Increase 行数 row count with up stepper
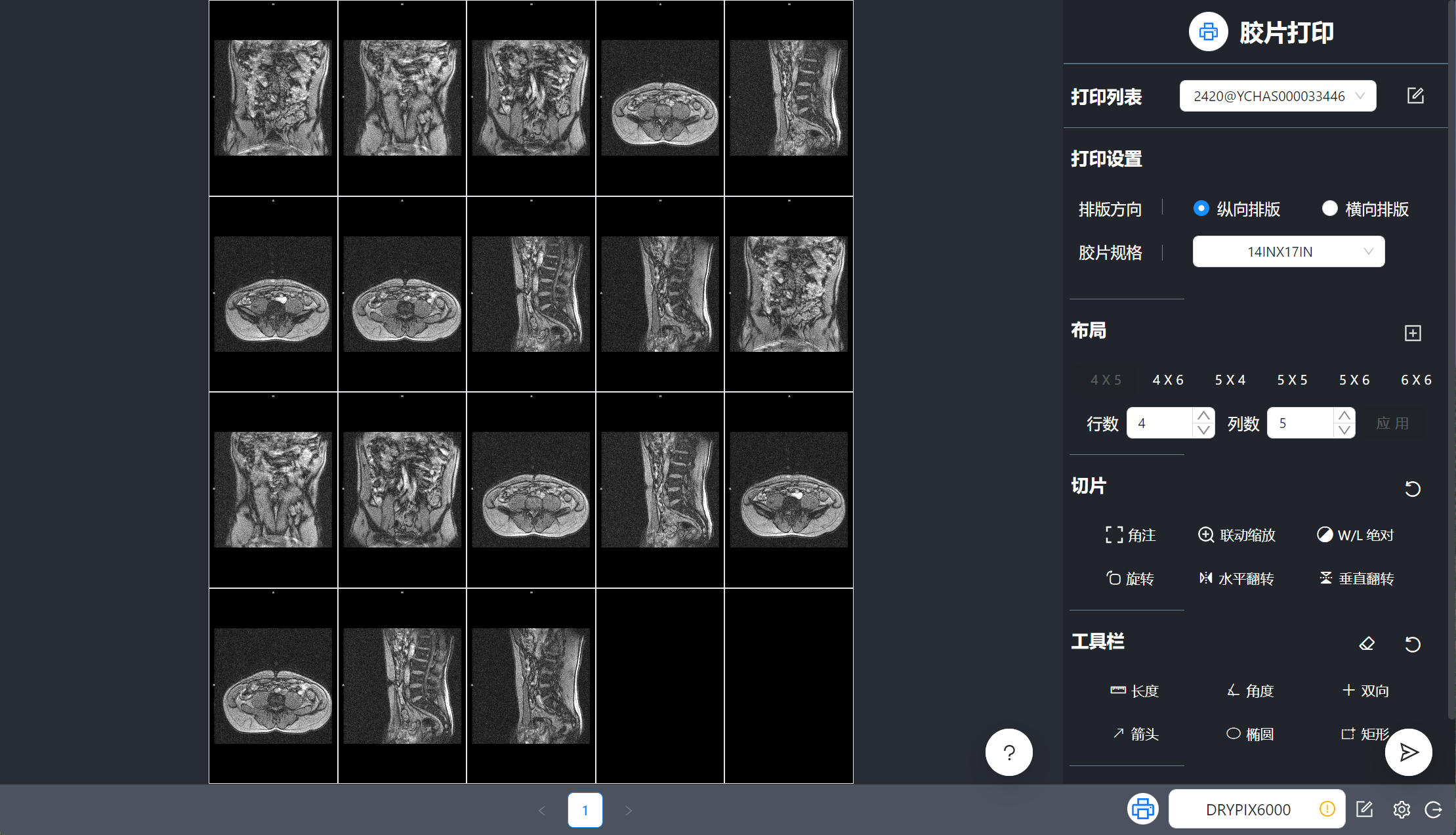Image resolution: width=1456 pixels, height=835 pixels. click(x=1204, y=415)
